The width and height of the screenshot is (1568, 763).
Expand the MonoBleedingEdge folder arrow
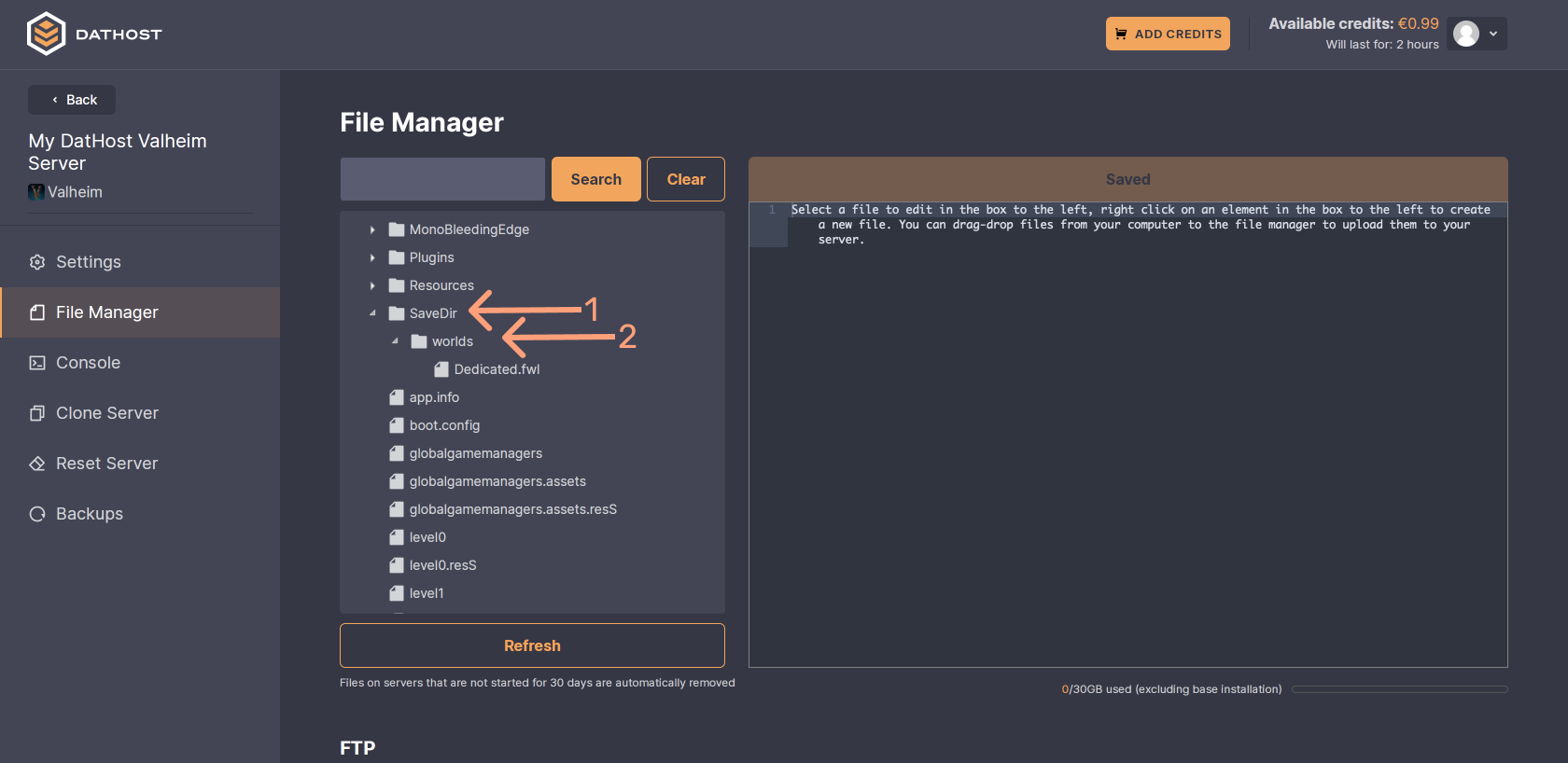click(x=372, y=229)
